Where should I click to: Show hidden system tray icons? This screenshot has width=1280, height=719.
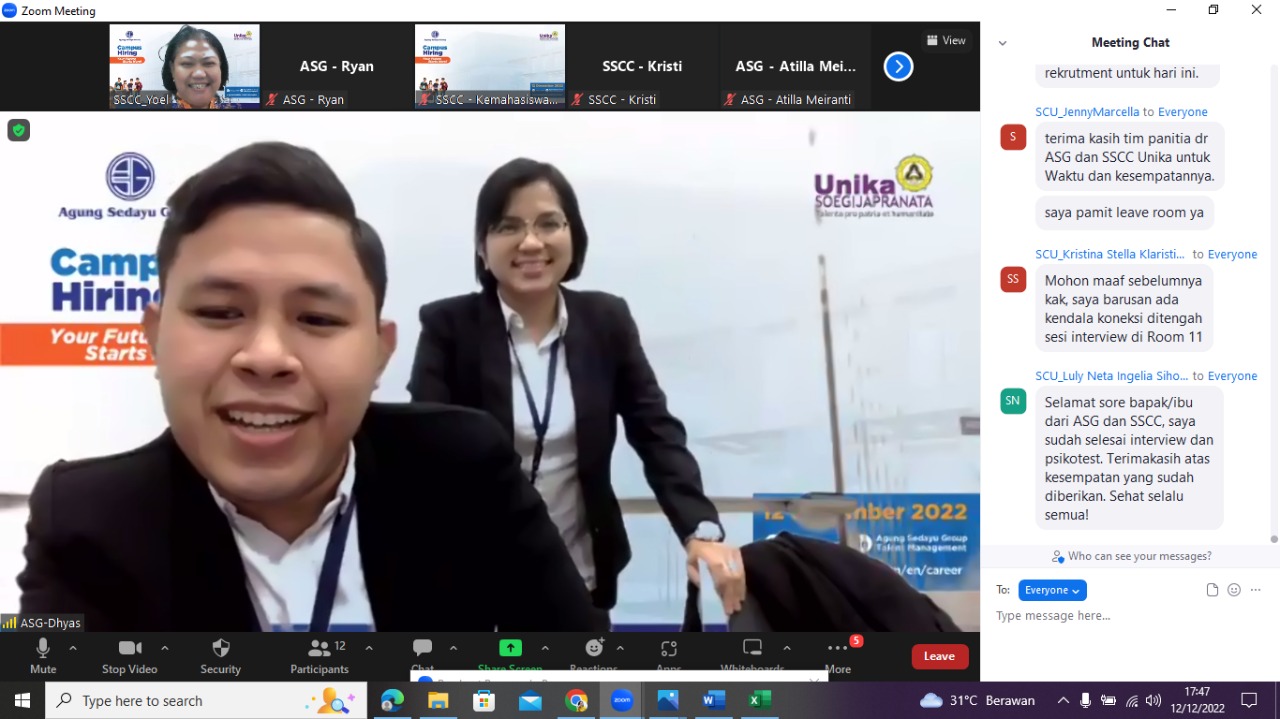point(1062,700)
